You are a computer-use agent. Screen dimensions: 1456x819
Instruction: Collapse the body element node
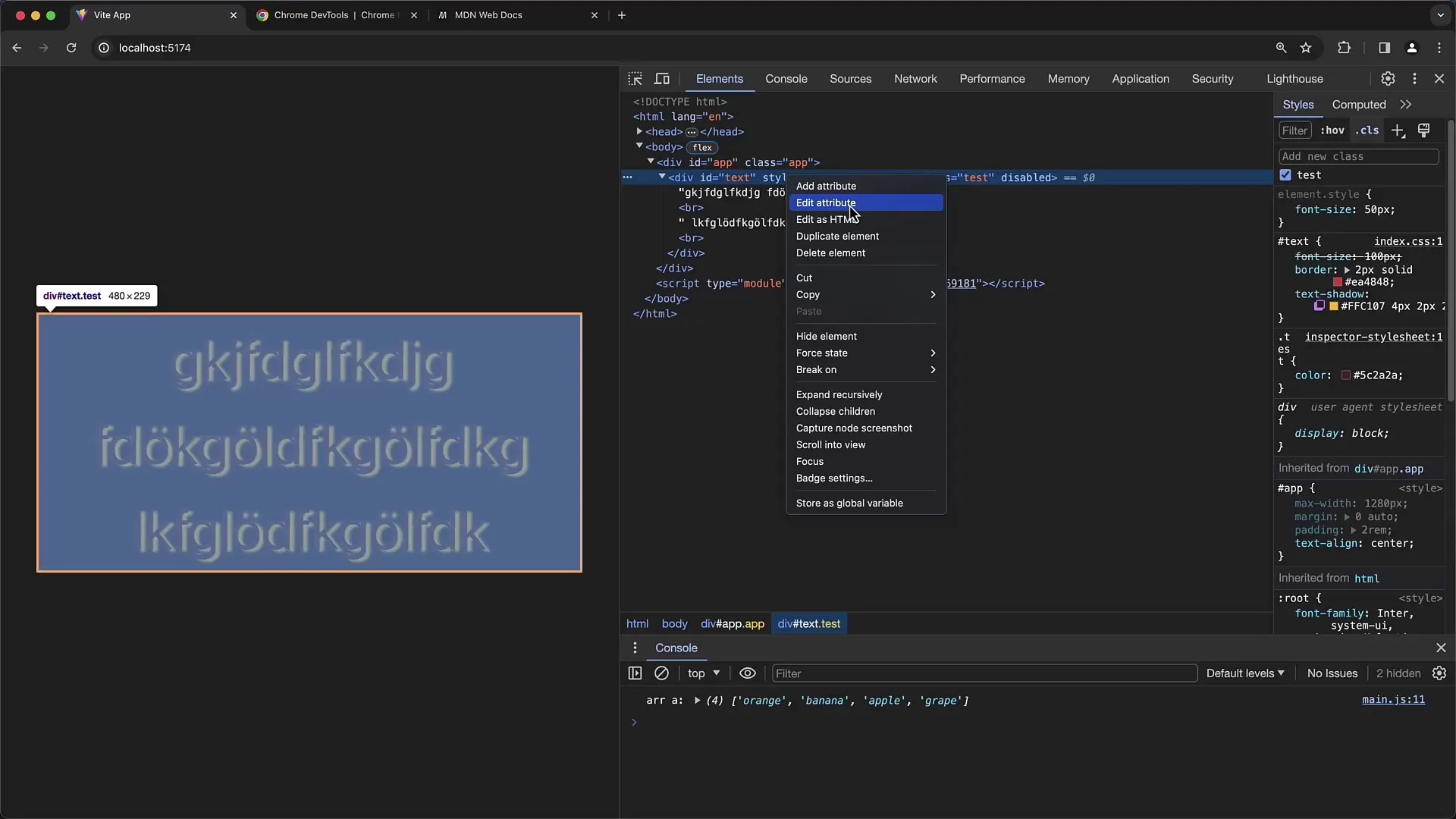[639, 146]
